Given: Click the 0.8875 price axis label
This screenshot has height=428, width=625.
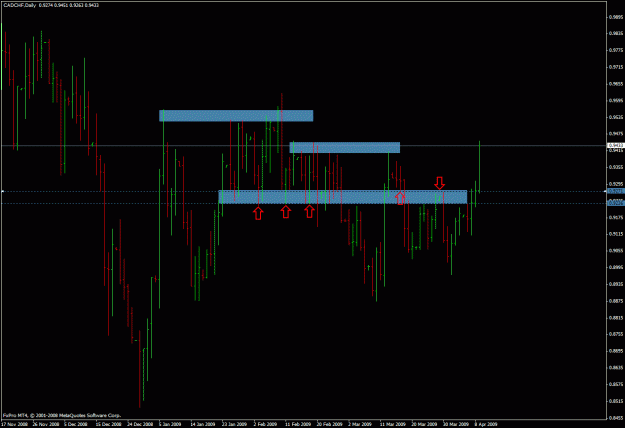Looking at the screenshot, I should pyautogui.click(x=616, y=301).
